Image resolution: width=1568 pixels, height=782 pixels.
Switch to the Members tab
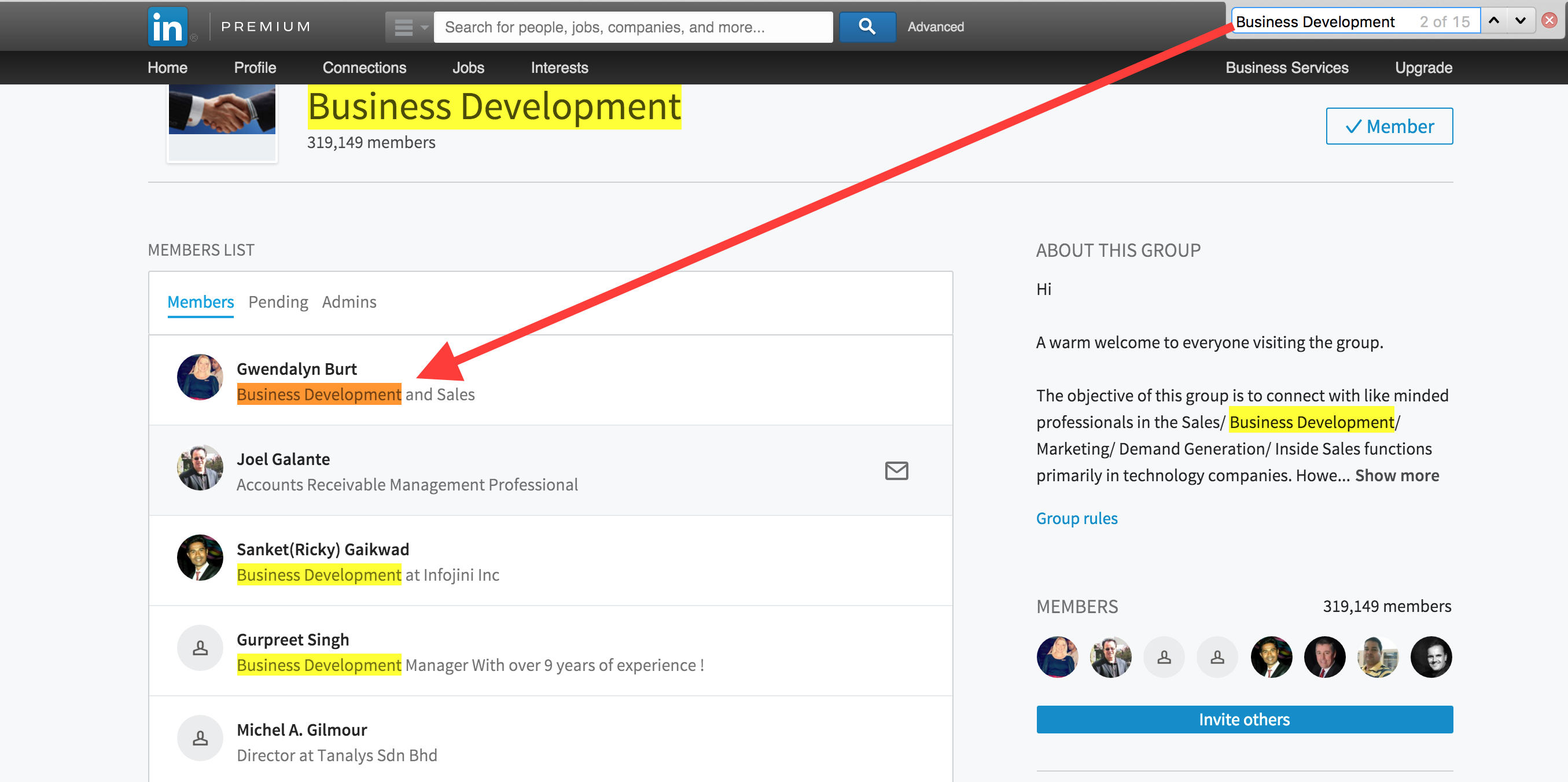coord(200,302)
